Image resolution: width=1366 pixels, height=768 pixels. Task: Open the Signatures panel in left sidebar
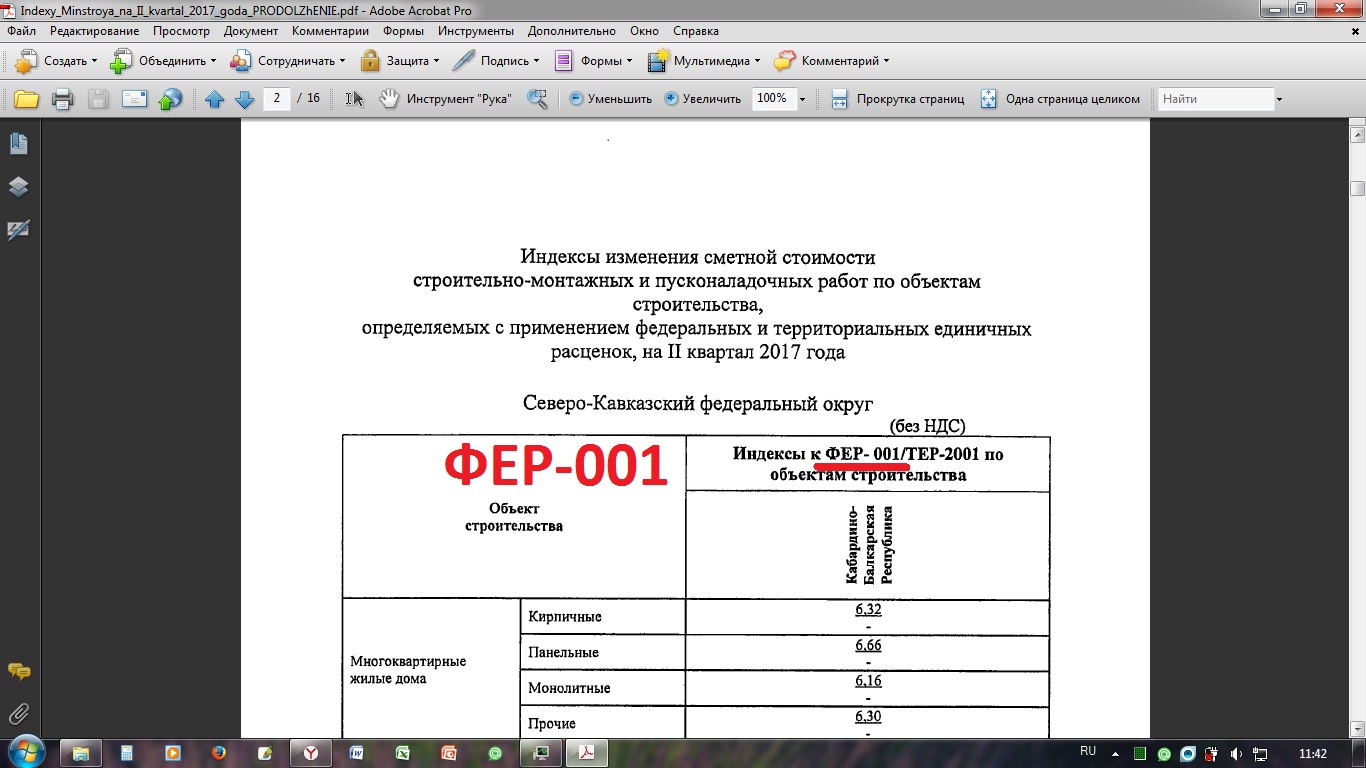tap(18, 230)
